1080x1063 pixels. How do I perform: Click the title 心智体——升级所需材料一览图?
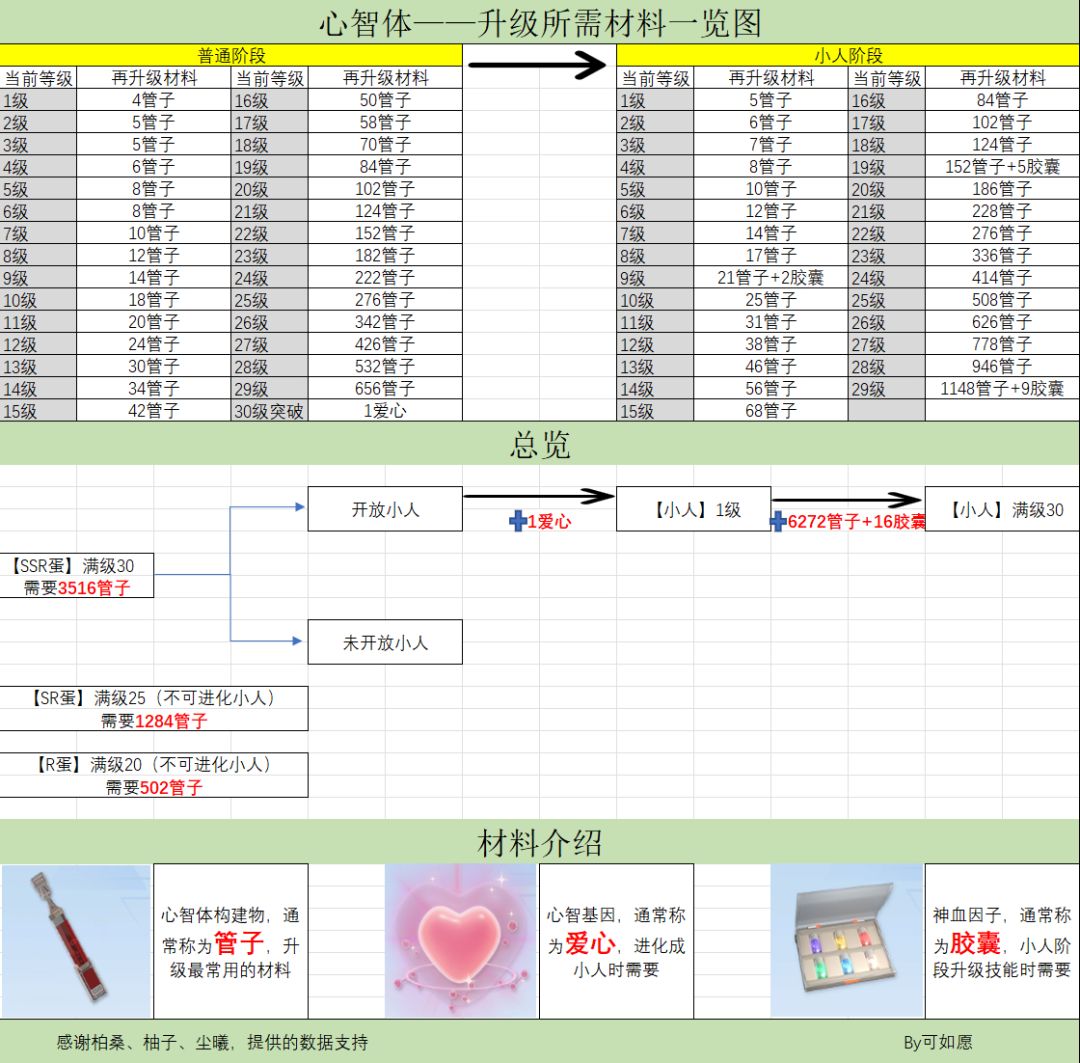[x=540, y=23]
